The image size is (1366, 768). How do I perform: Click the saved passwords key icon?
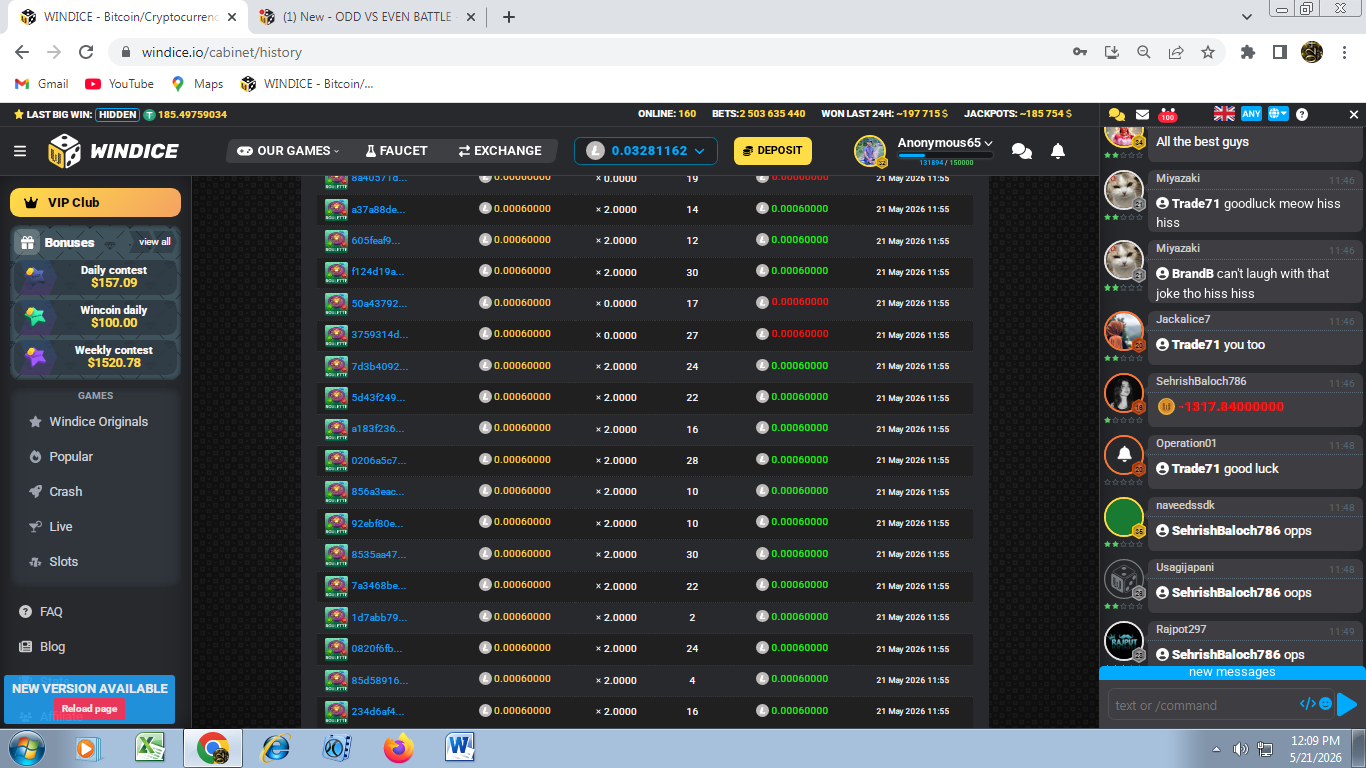1079,52
